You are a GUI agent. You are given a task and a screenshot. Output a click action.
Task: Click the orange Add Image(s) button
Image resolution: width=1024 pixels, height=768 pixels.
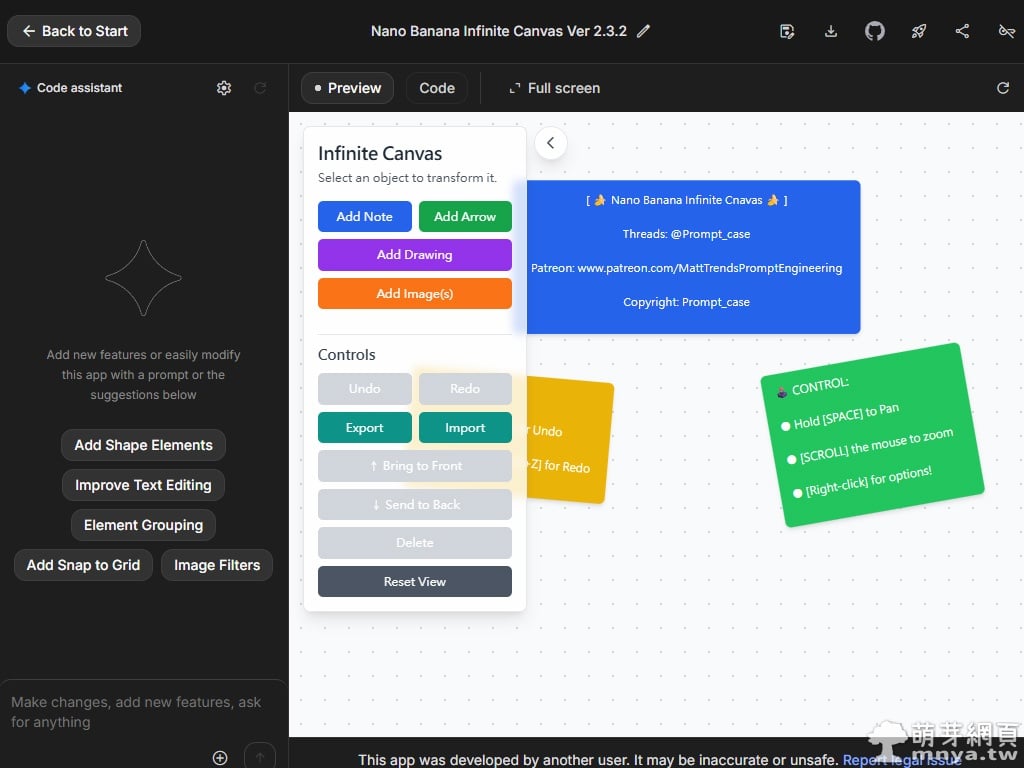click(x=414, y=294)
